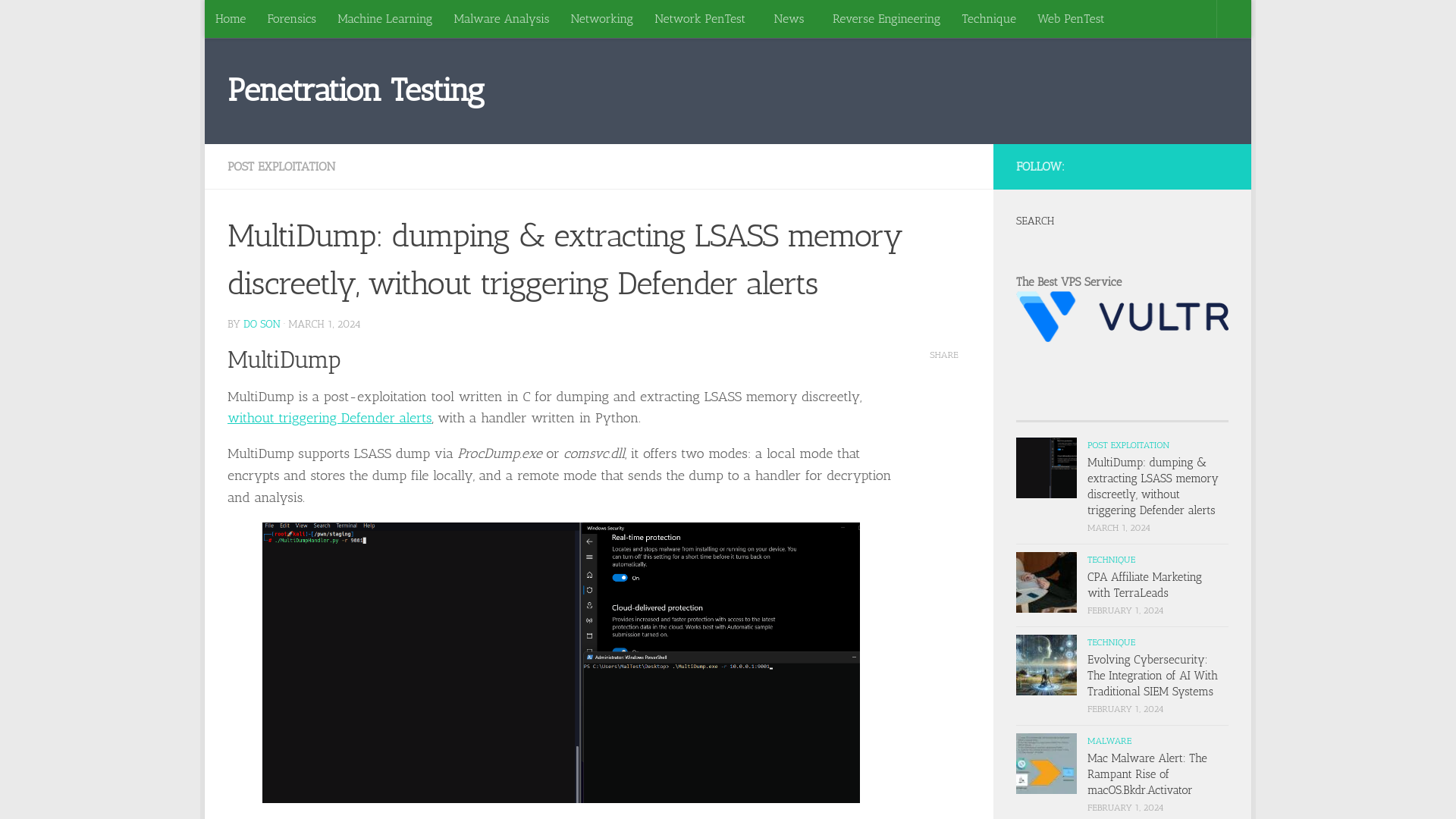Screen dimensions: 1456x819
Task: Open the Malware Analysis section
Action: [501, 18]
